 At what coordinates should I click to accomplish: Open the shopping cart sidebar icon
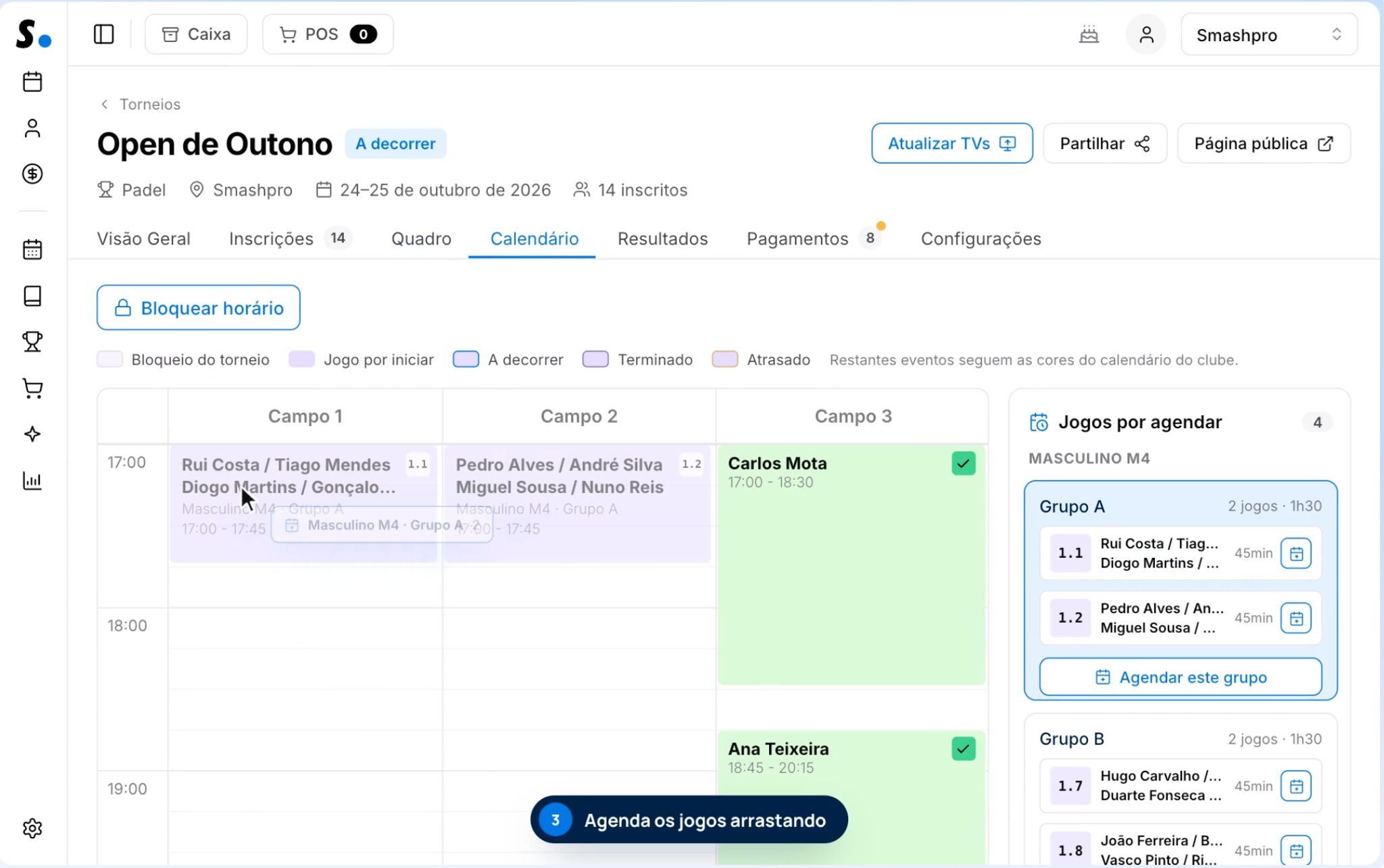coord(32,388)
